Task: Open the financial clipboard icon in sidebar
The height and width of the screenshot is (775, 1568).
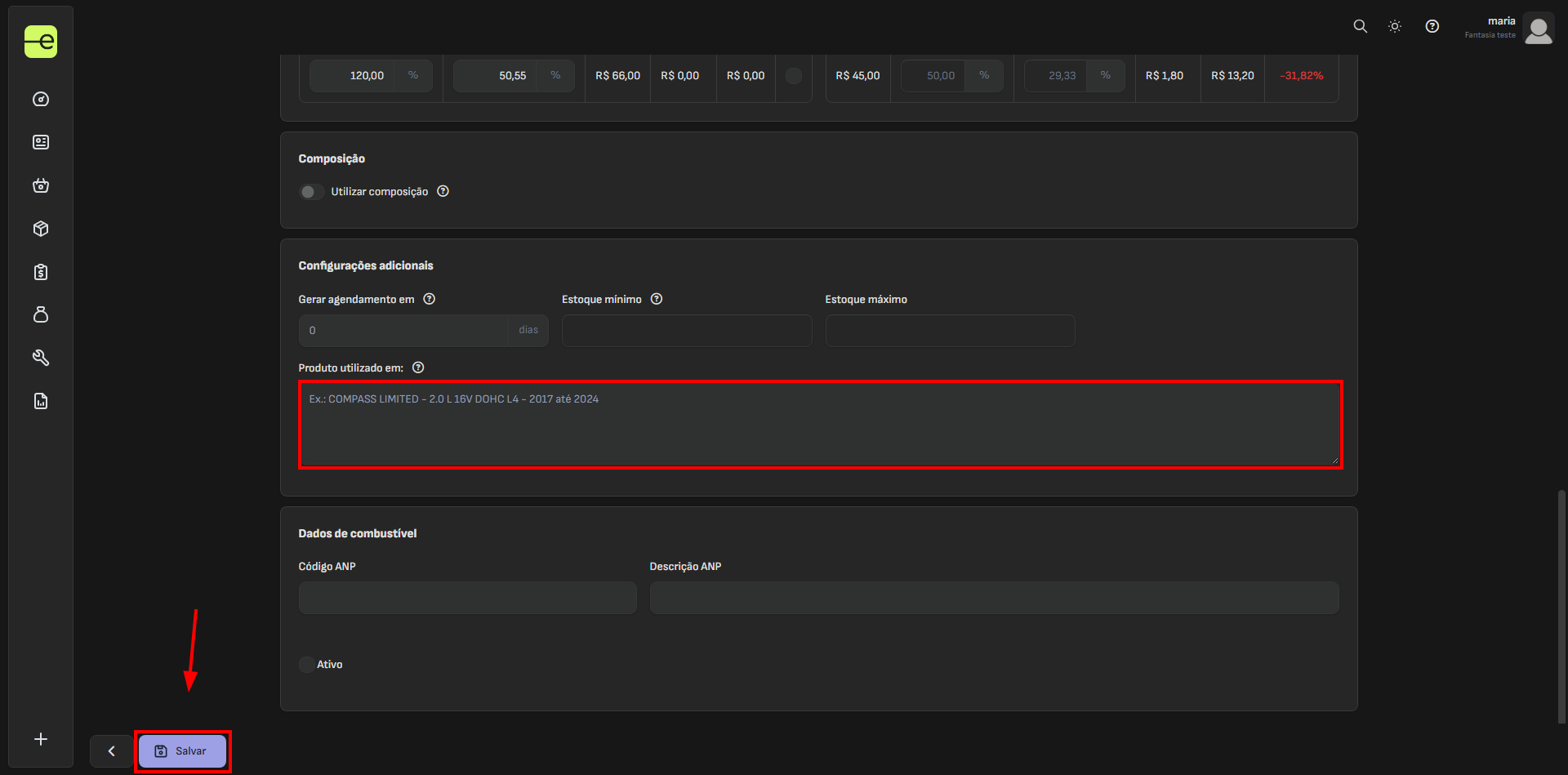Action: coord(41,272)
